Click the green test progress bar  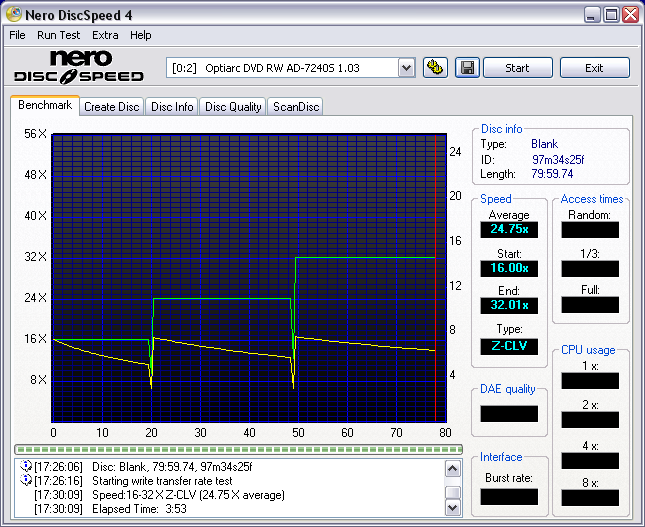[239, 449]
